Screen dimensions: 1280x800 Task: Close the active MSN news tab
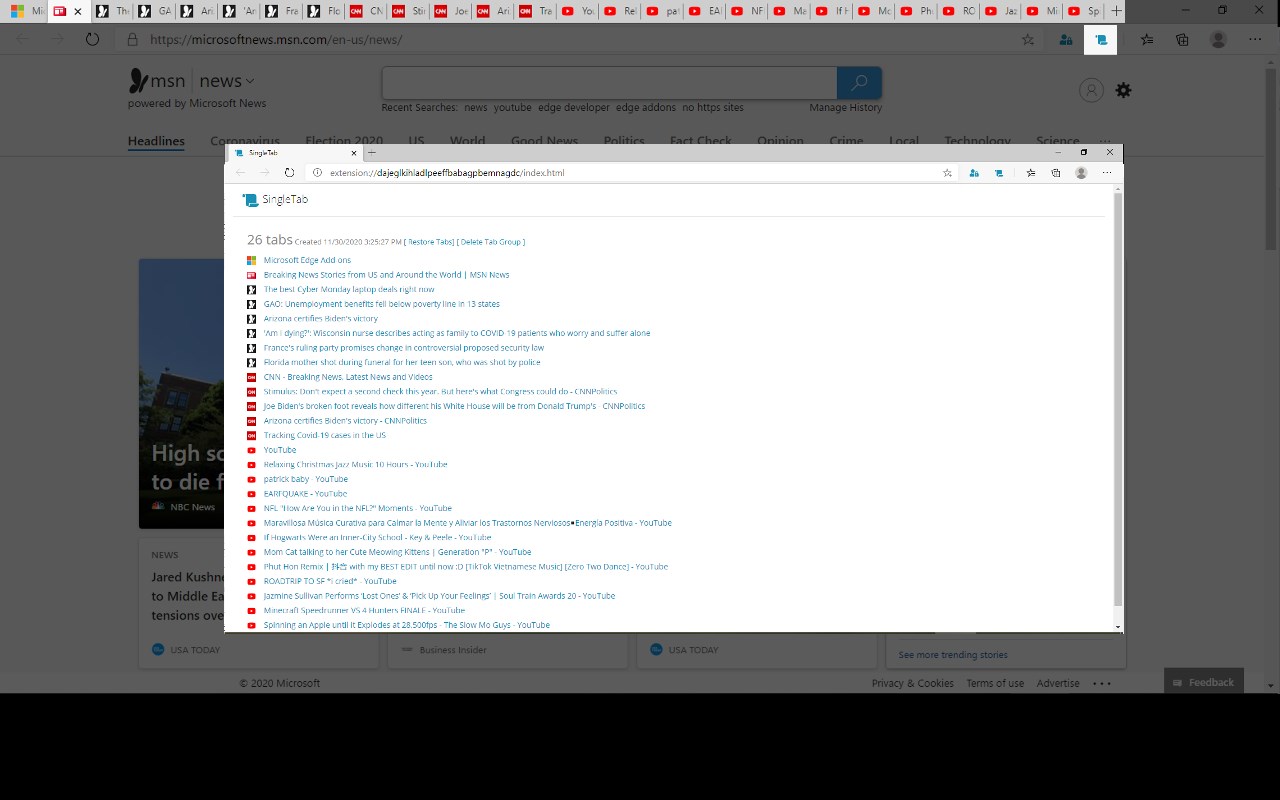(x=77, y=12)
